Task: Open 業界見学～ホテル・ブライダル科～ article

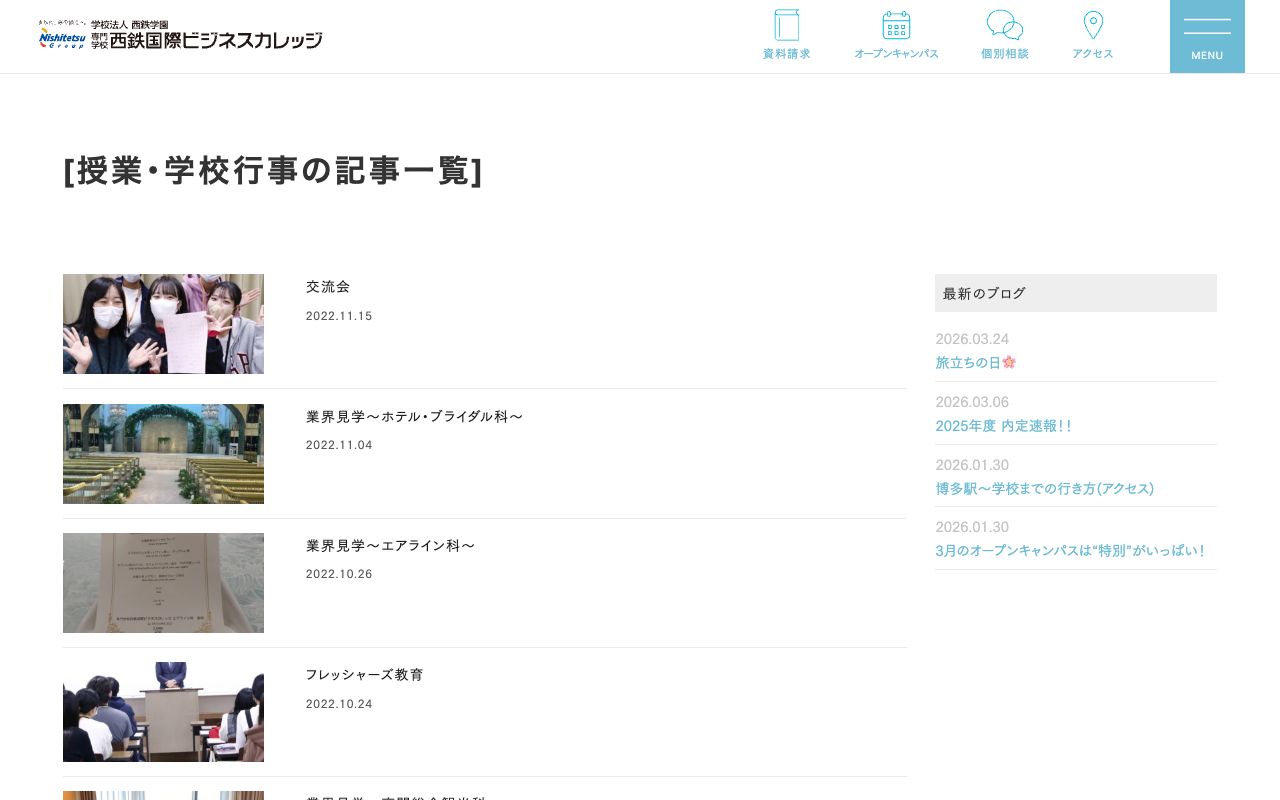Action: [x=414, y=416]
